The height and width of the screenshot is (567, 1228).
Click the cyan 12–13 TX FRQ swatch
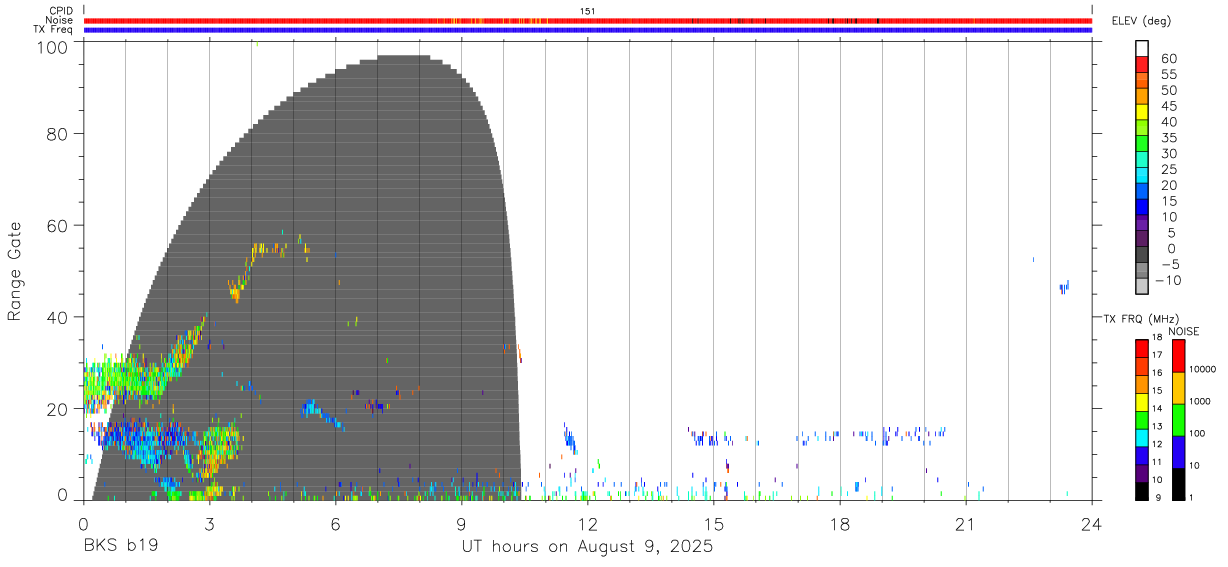pos(1142,438)
